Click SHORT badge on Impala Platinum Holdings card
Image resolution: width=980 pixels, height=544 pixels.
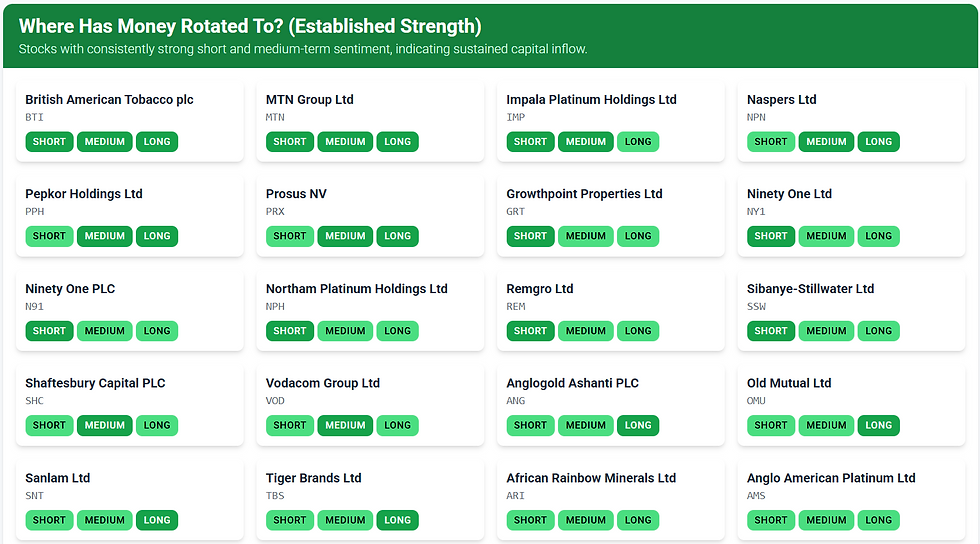[x=531, y=142]
